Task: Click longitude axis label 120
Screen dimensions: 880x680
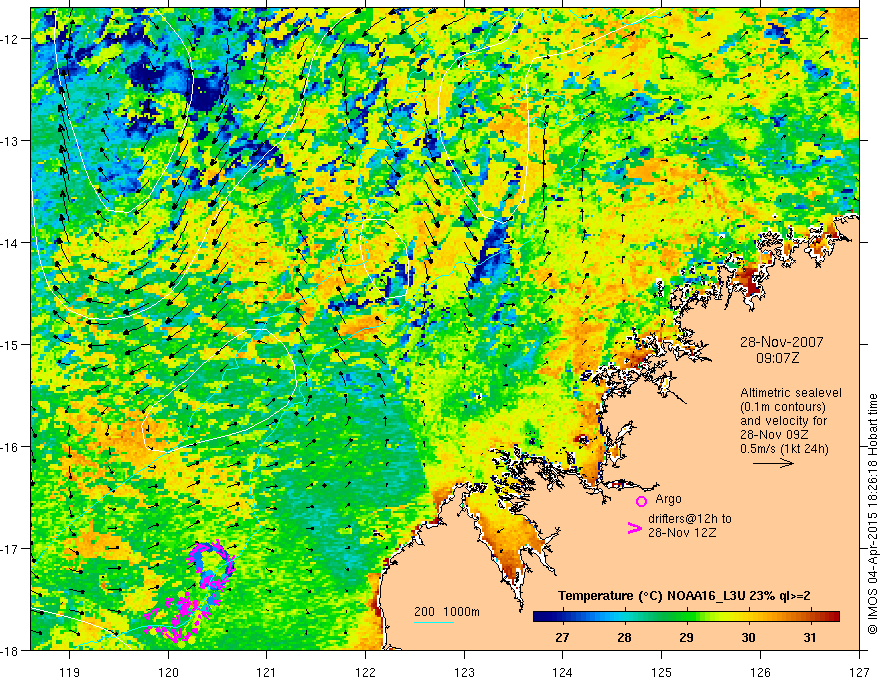Action: pos(168,672)
